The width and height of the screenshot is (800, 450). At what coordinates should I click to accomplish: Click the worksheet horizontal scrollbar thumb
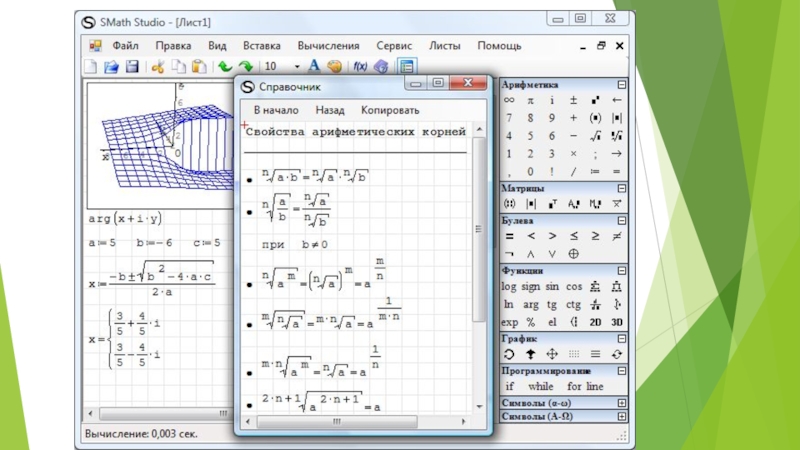pos(165,413)
